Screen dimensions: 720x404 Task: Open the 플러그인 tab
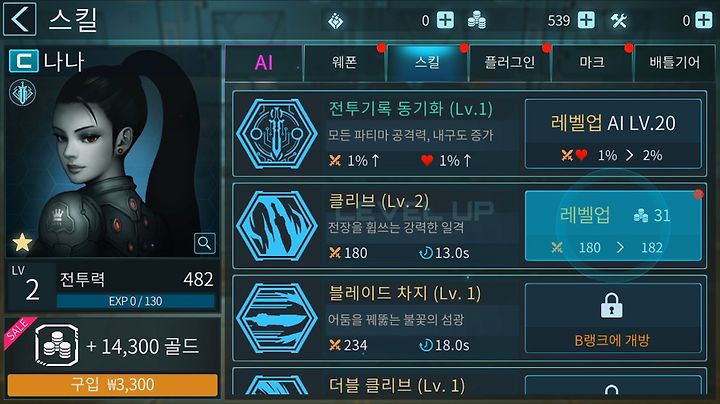(x=510, y=62)
